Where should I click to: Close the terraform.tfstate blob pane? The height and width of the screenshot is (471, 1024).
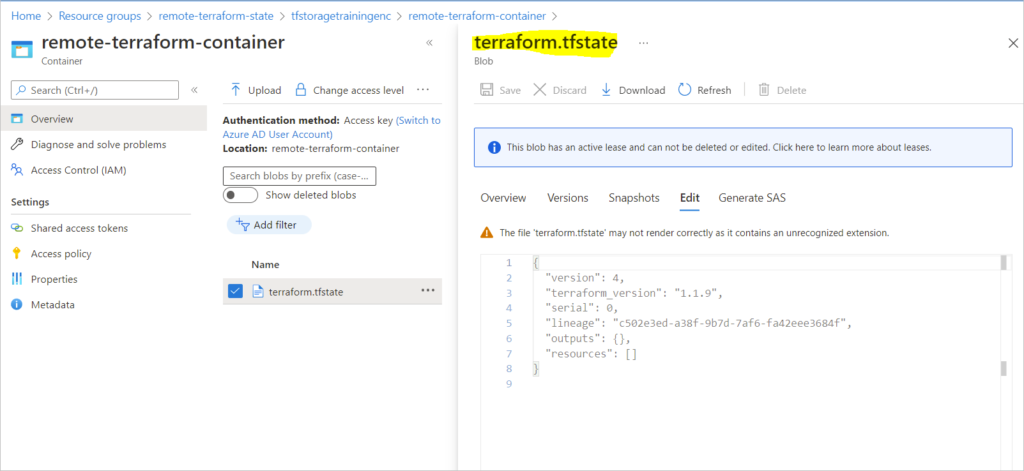1013,43
